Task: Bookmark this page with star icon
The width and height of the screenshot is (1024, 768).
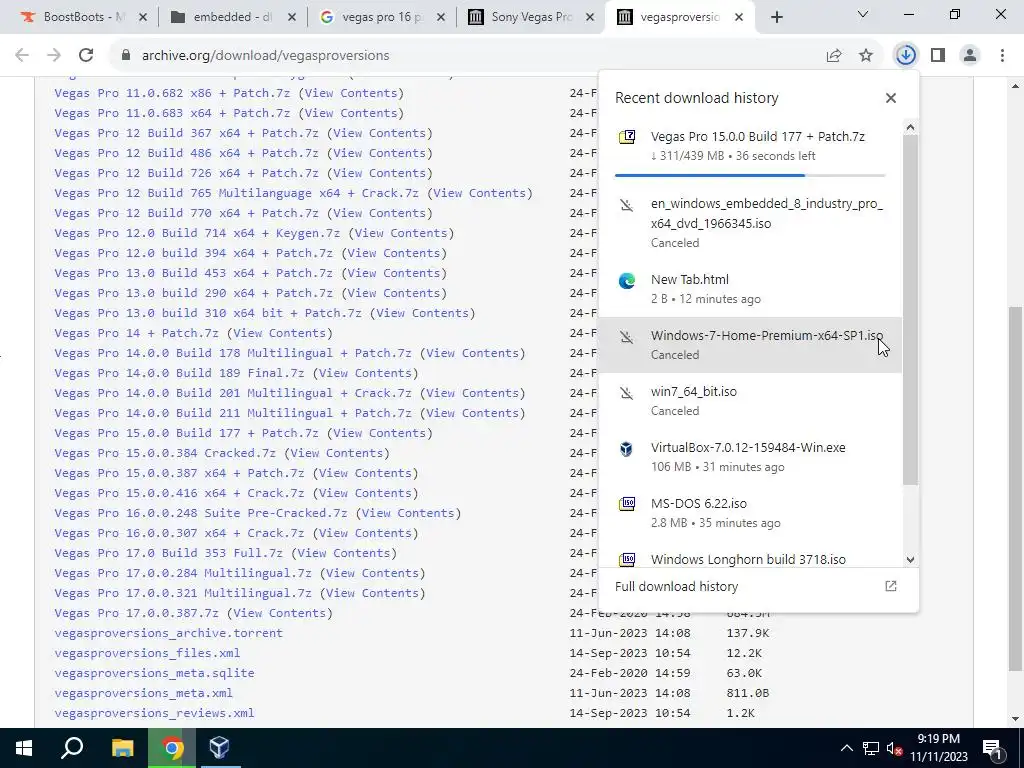Action: pyautogui.click(x=866, y=56)
